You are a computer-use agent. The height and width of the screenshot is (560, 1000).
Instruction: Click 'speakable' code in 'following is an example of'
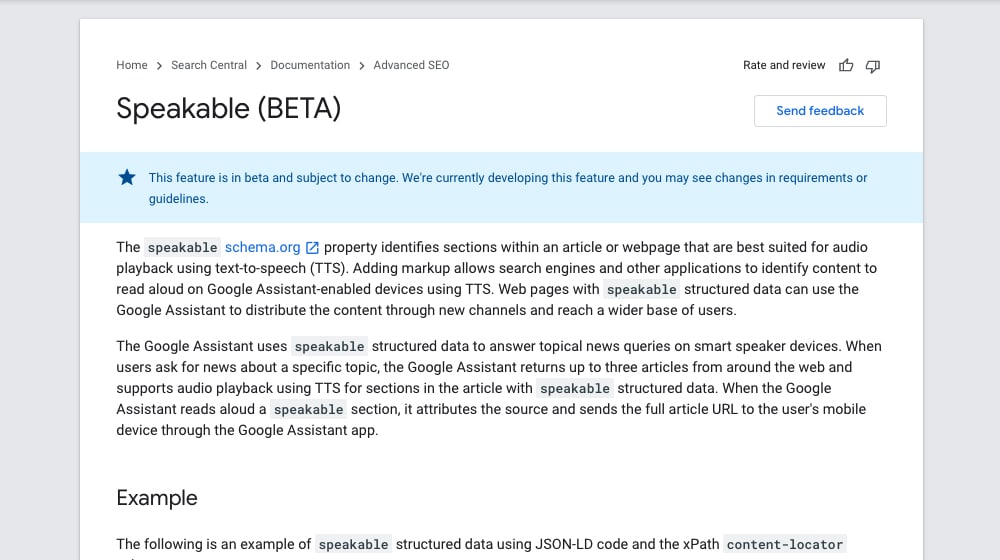click(x=353, y=544)
